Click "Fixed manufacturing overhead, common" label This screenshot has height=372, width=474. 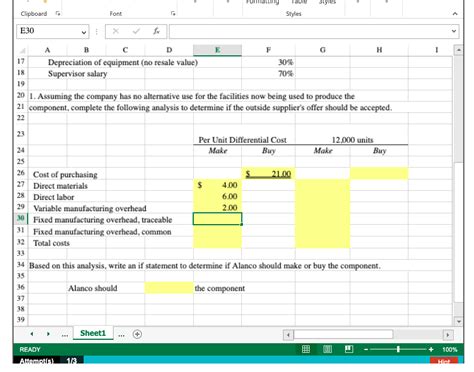[x=102, y=232]
